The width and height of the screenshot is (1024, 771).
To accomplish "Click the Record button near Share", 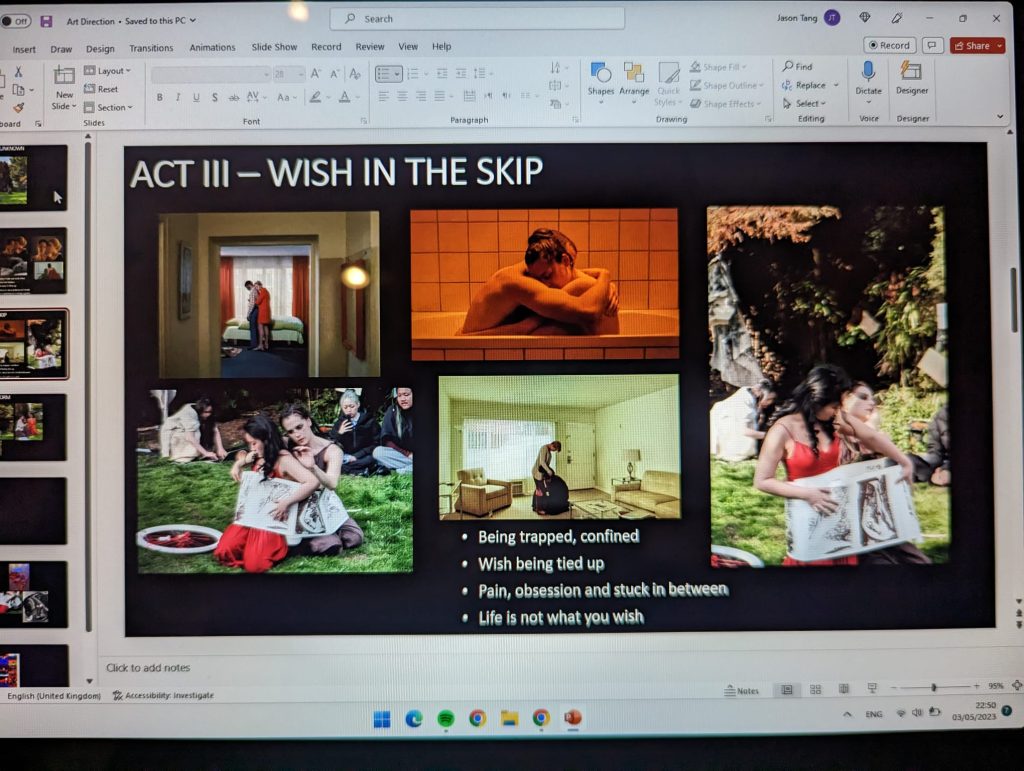I will tap(889, 45).
